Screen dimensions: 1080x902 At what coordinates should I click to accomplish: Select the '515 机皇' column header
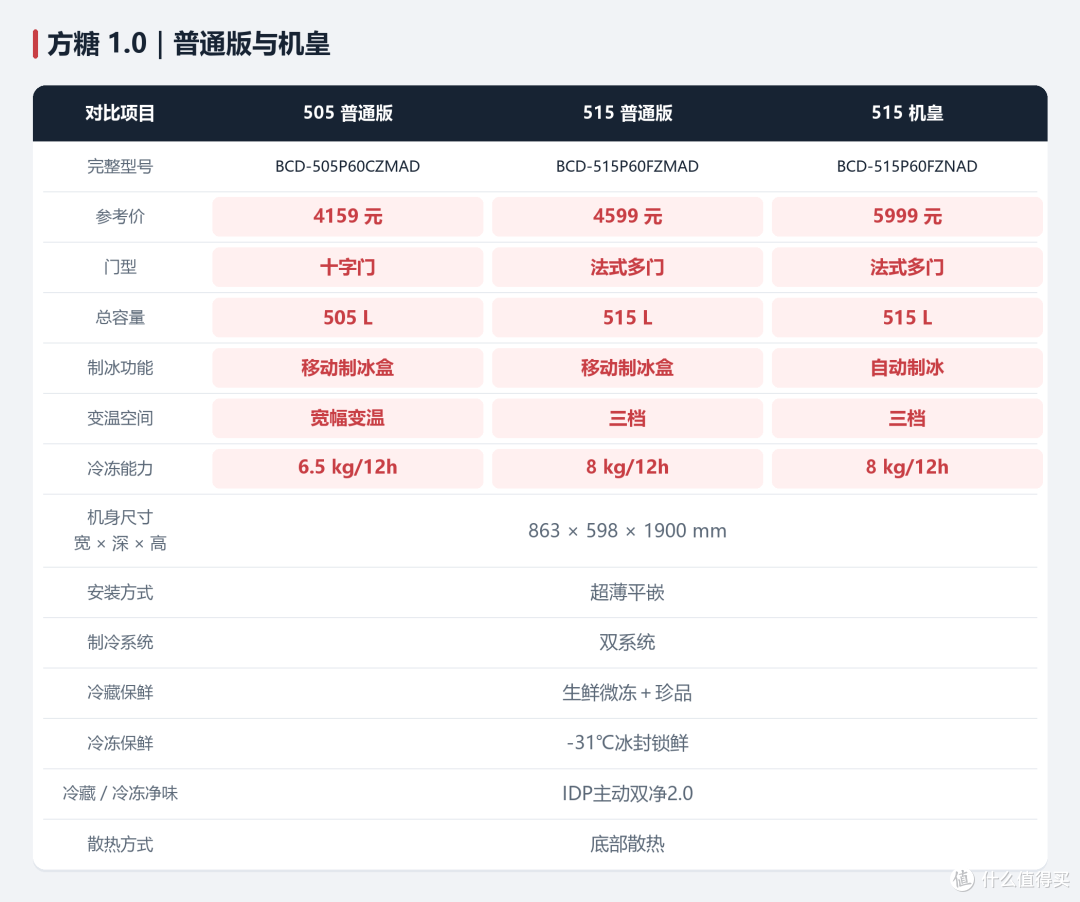907,113
